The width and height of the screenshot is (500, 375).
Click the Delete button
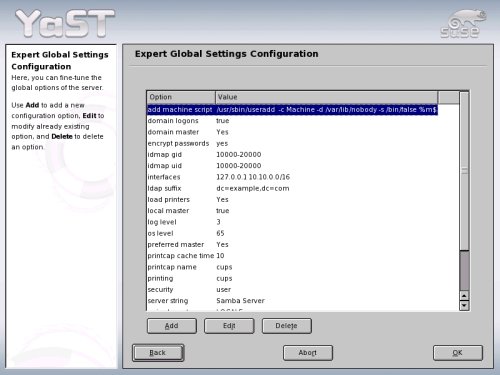coord(287,326)
